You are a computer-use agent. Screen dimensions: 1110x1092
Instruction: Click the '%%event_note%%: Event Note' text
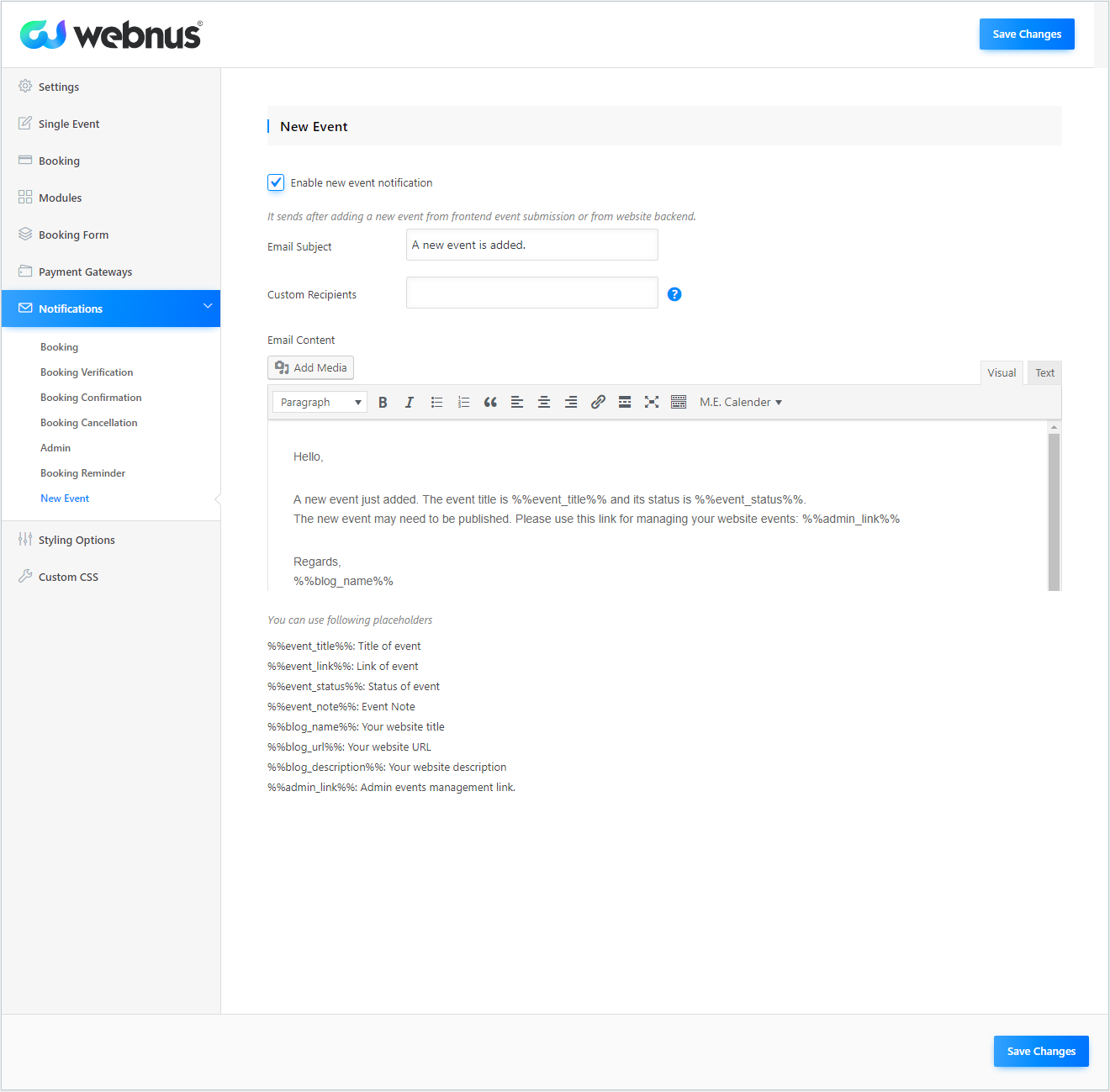341,707
